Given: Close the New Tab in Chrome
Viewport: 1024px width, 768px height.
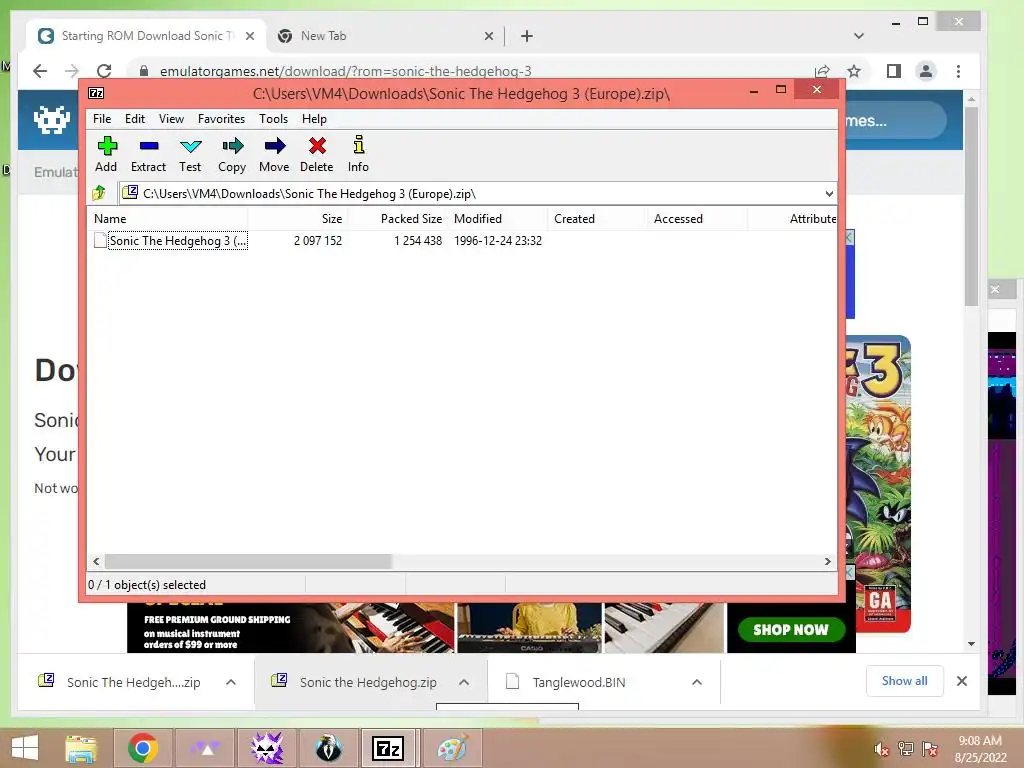Looking at the screenshot, I should [x=488, y=36].
